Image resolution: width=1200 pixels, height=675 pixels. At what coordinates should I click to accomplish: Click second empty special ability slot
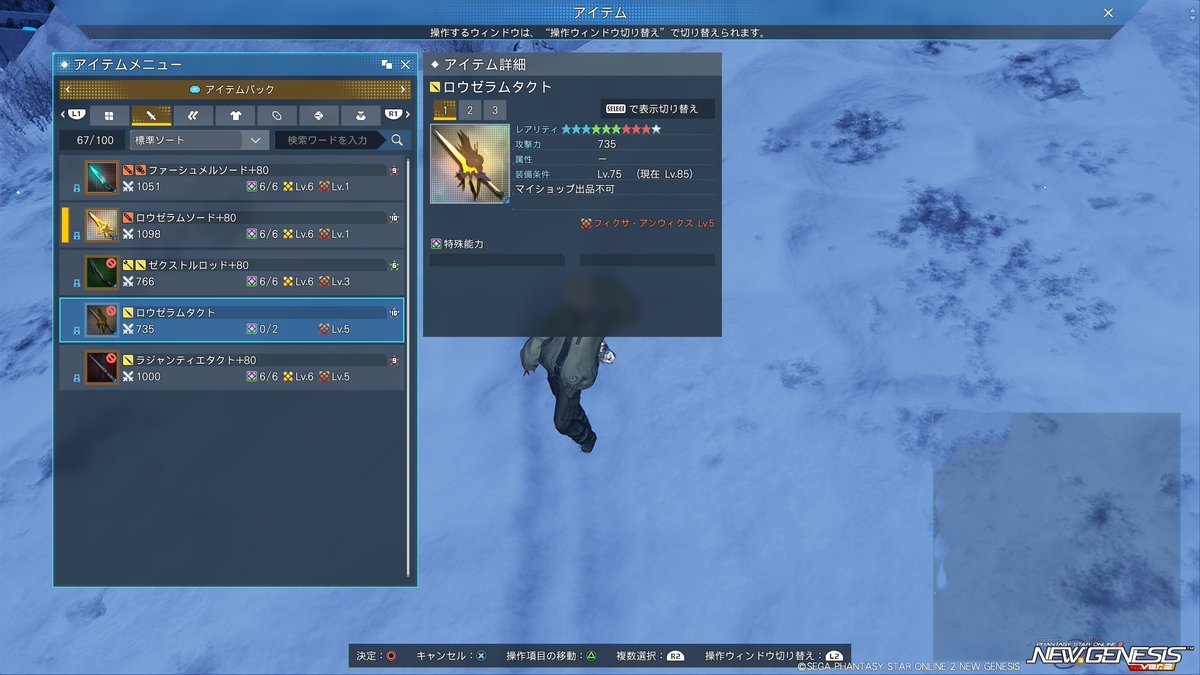point(647,260)
